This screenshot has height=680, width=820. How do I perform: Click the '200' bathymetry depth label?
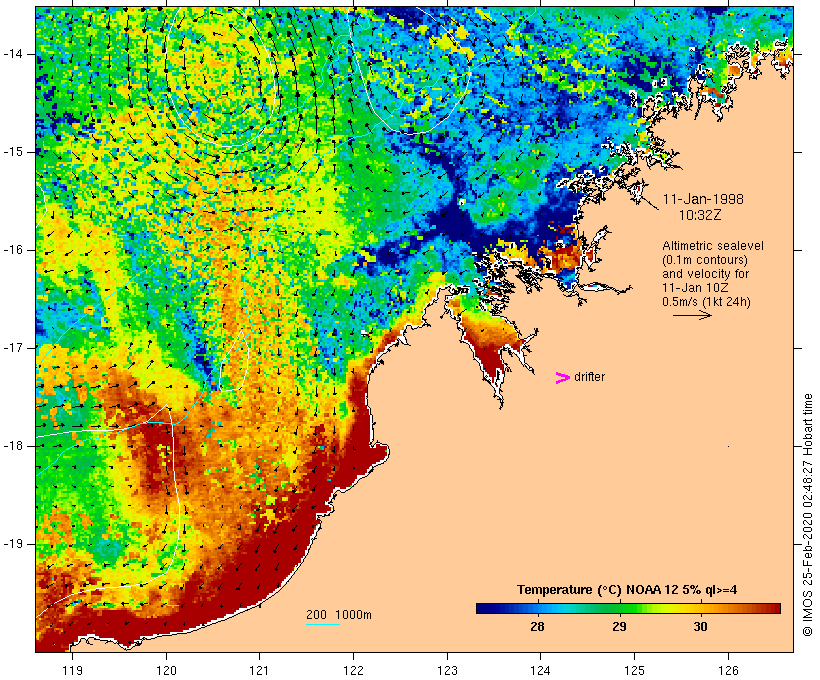[x=316, y=615]
